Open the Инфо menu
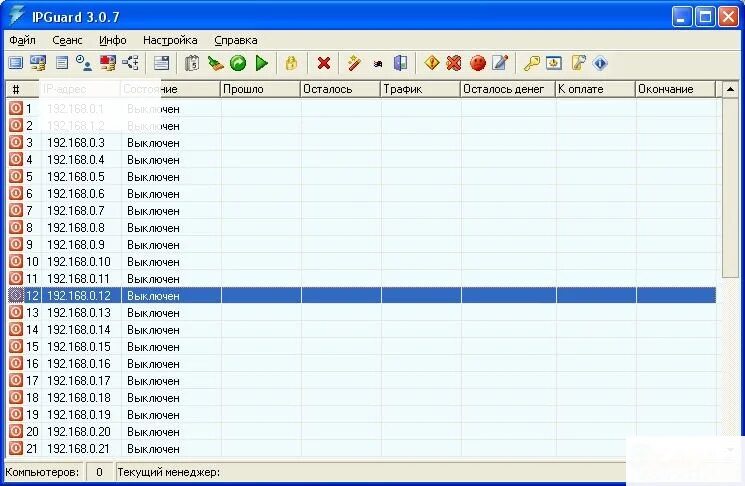 pyautogui.click(x=113, y=40)
